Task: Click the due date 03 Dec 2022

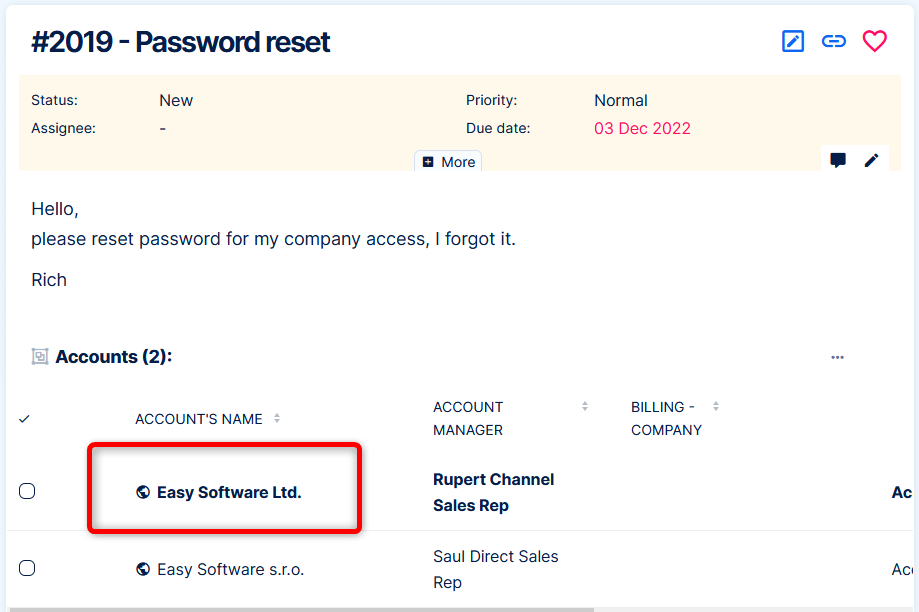Action: pos(642,128)
